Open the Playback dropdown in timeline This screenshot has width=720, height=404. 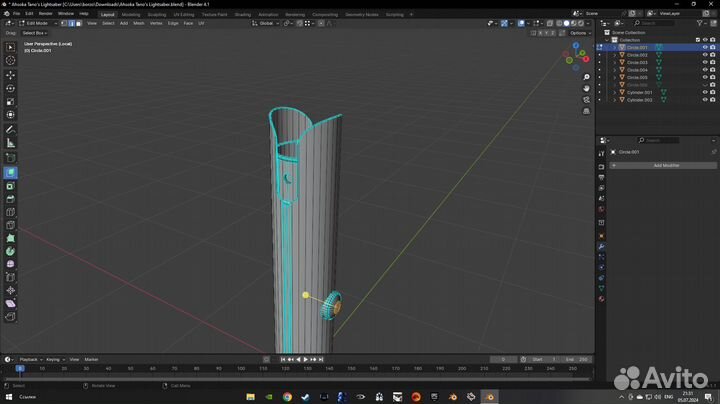coord(31,359)
